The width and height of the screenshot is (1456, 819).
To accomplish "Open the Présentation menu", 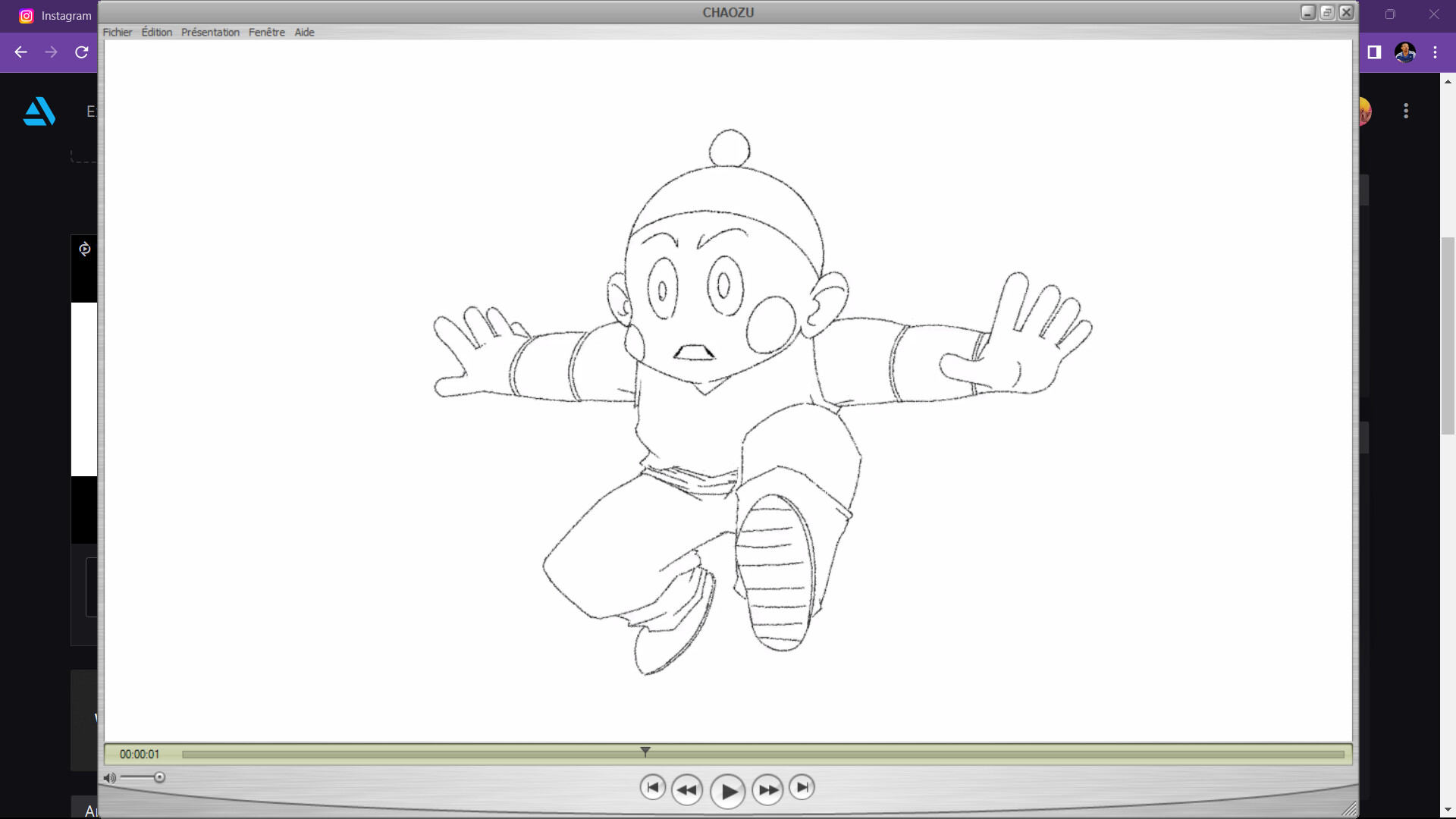I will 210,32.
